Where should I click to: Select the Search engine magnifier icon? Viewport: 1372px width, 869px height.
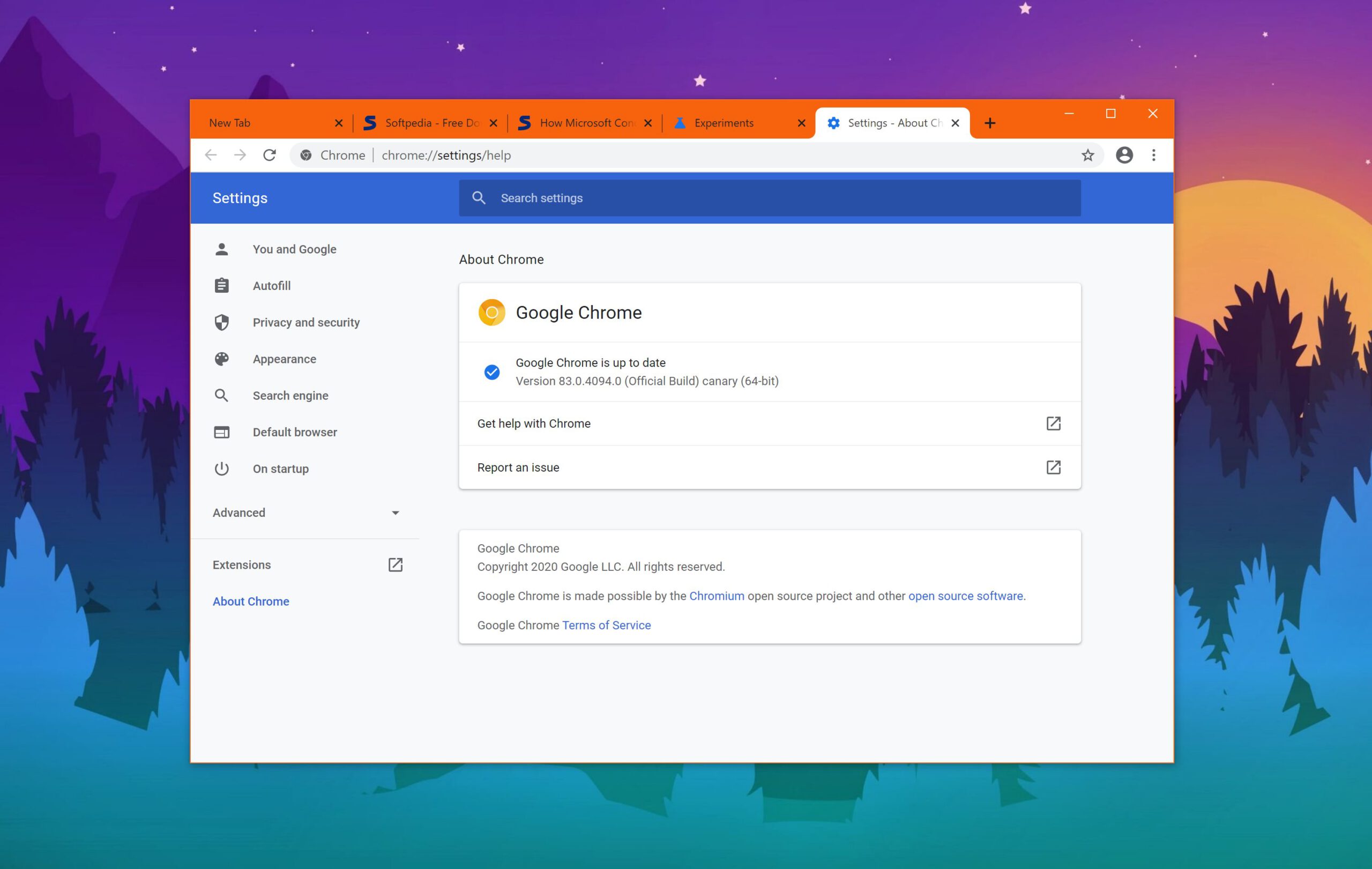(222, 395)
